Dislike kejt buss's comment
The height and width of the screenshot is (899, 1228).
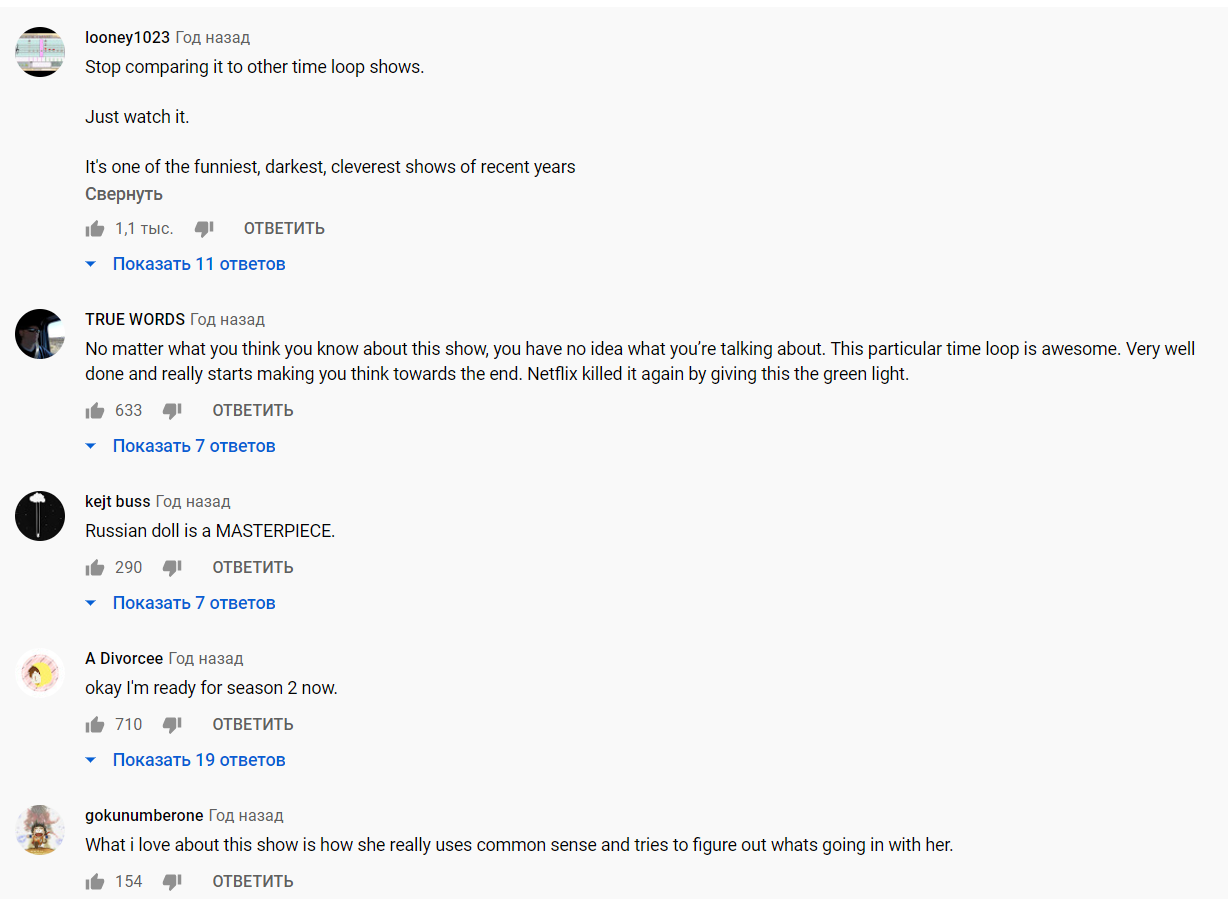click(172, 568)
